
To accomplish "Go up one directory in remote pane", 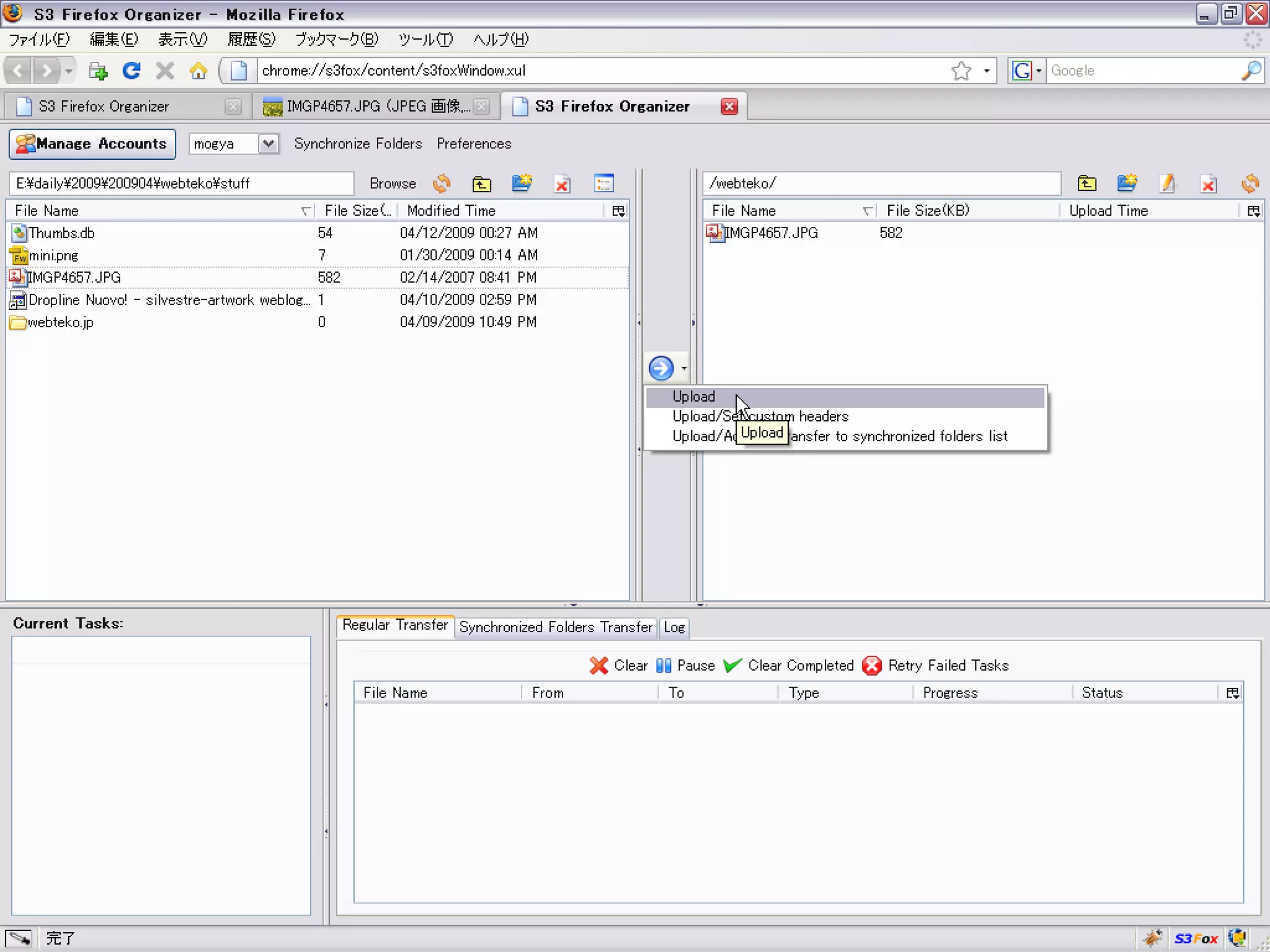I will coord(1086,183).
